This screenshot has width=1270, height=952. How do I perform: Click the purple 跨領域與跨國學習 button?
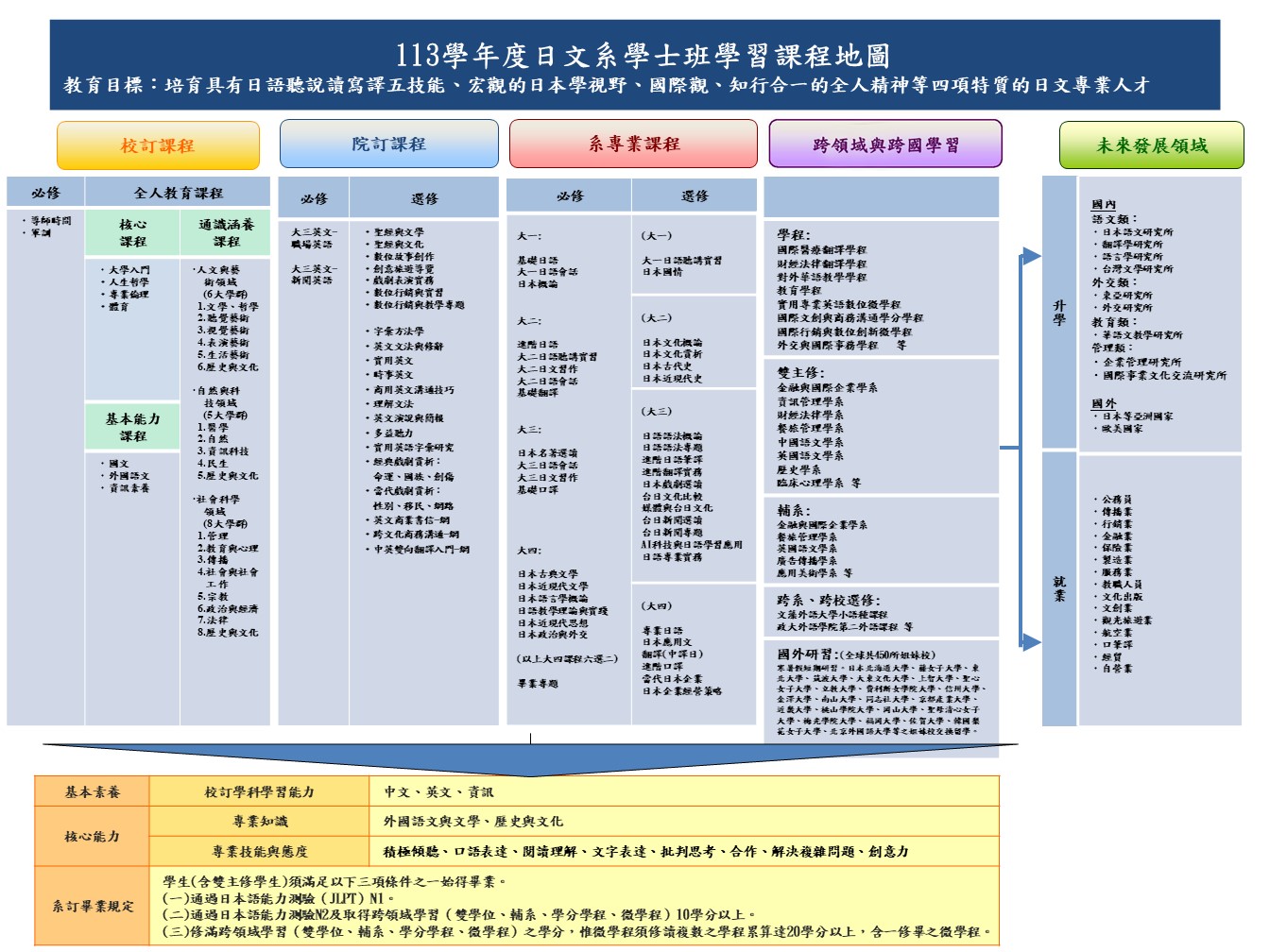coord(885,144)
